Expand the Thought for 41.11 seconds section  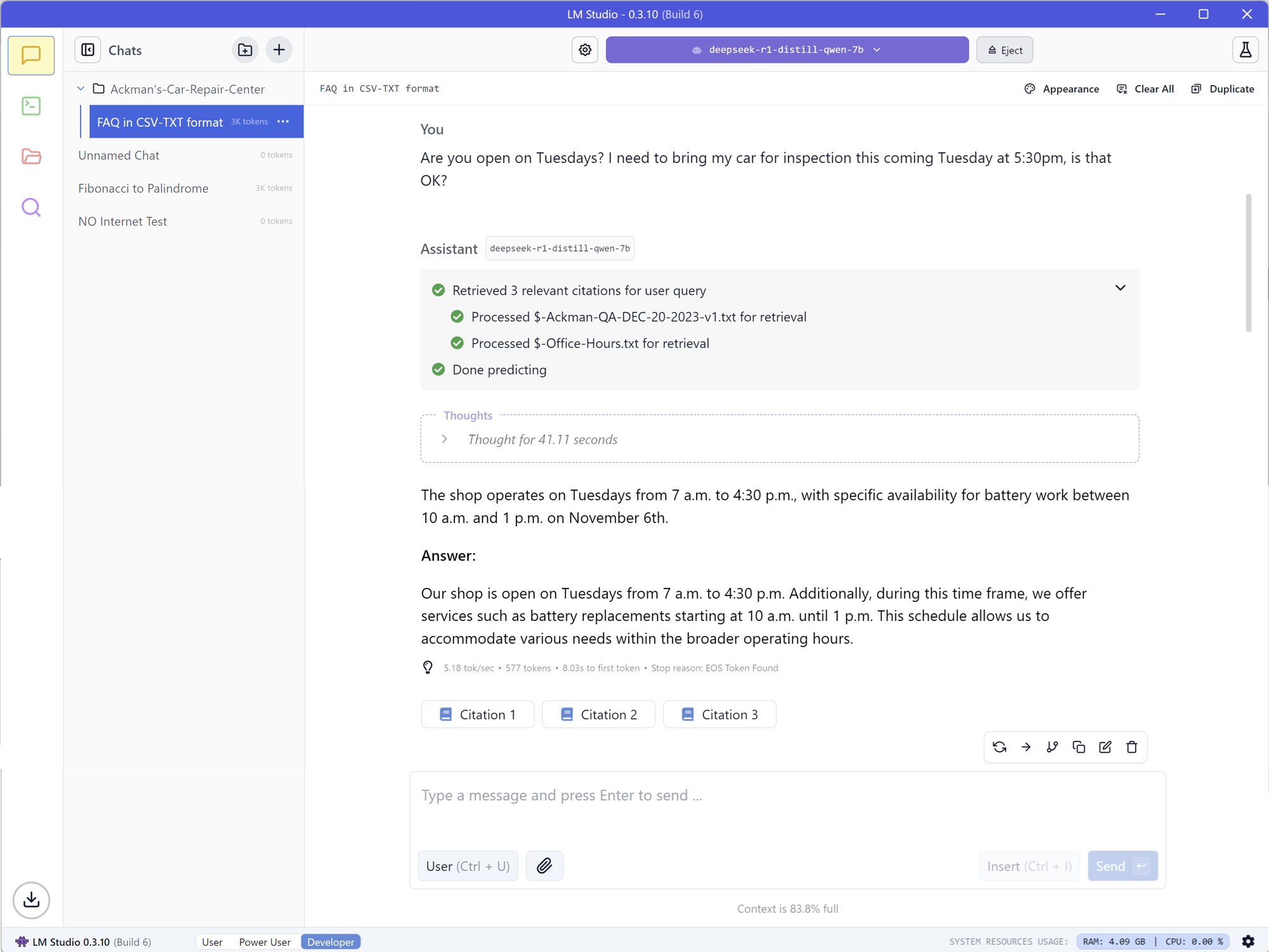(x=445, y=439)
